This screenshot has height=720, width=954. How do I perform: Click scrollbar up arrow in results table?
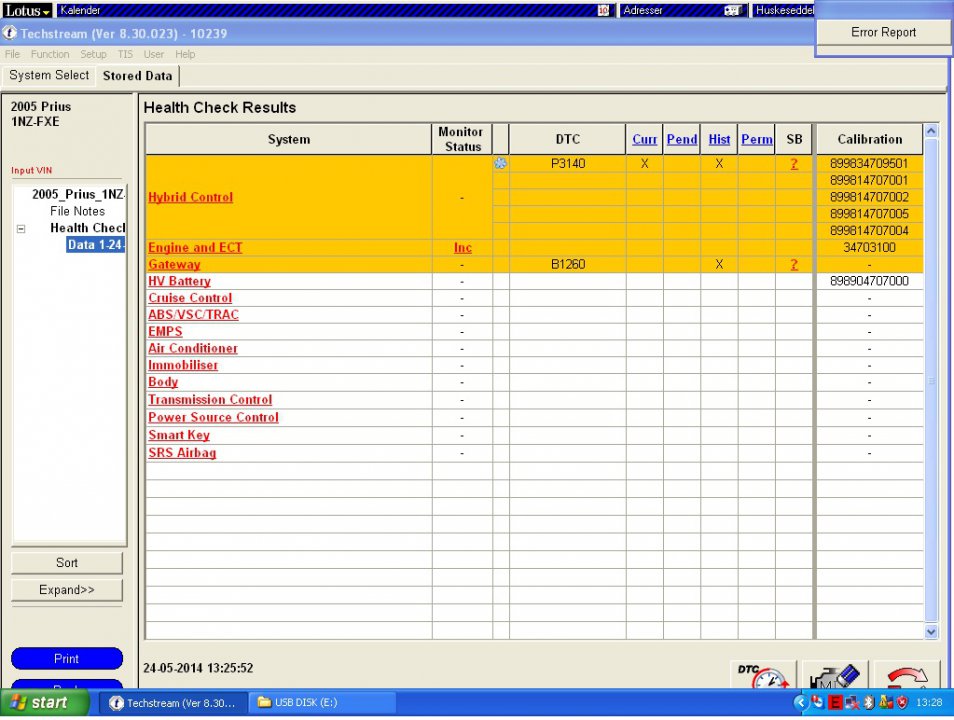coord(931,131)
